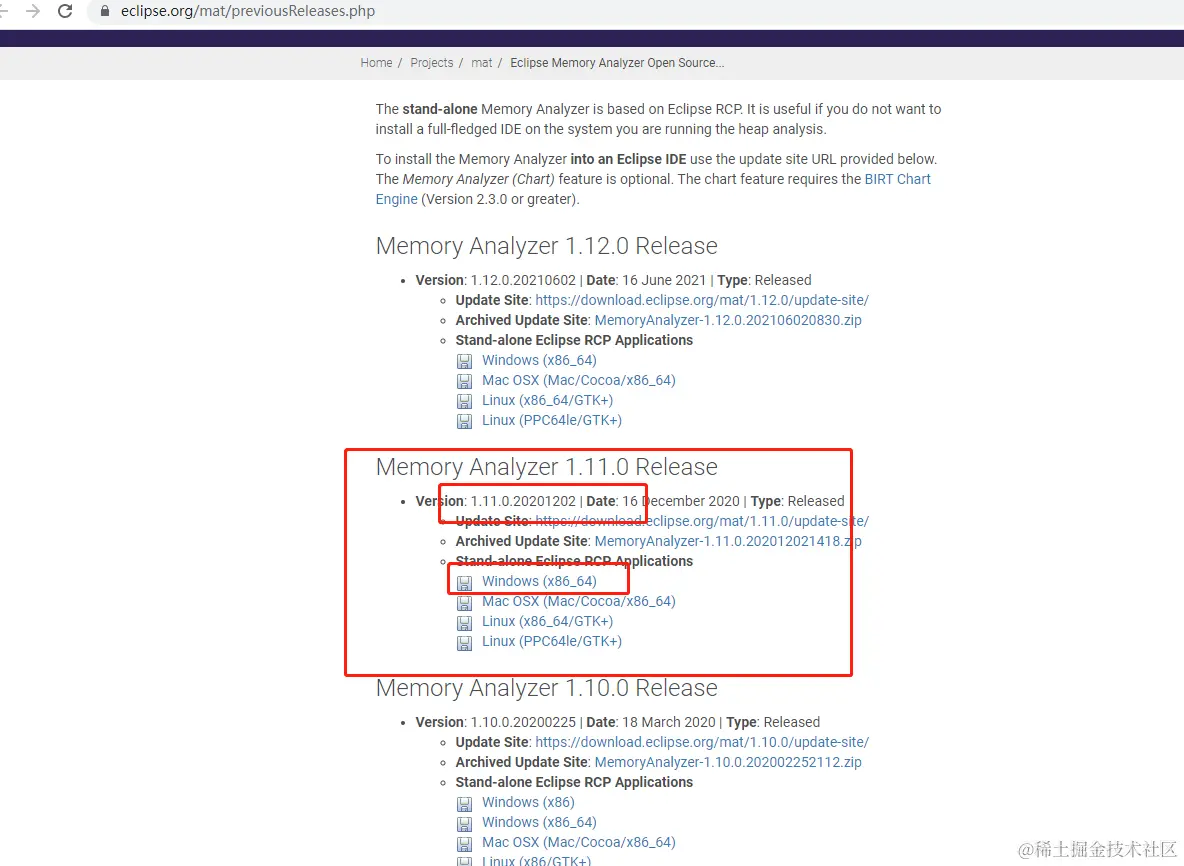Image resolution: width=1184 pixels, height=866 pixels.
Task: Click the date text 18 March 2020
Action: pyautogui.click(x=668, y=723)
